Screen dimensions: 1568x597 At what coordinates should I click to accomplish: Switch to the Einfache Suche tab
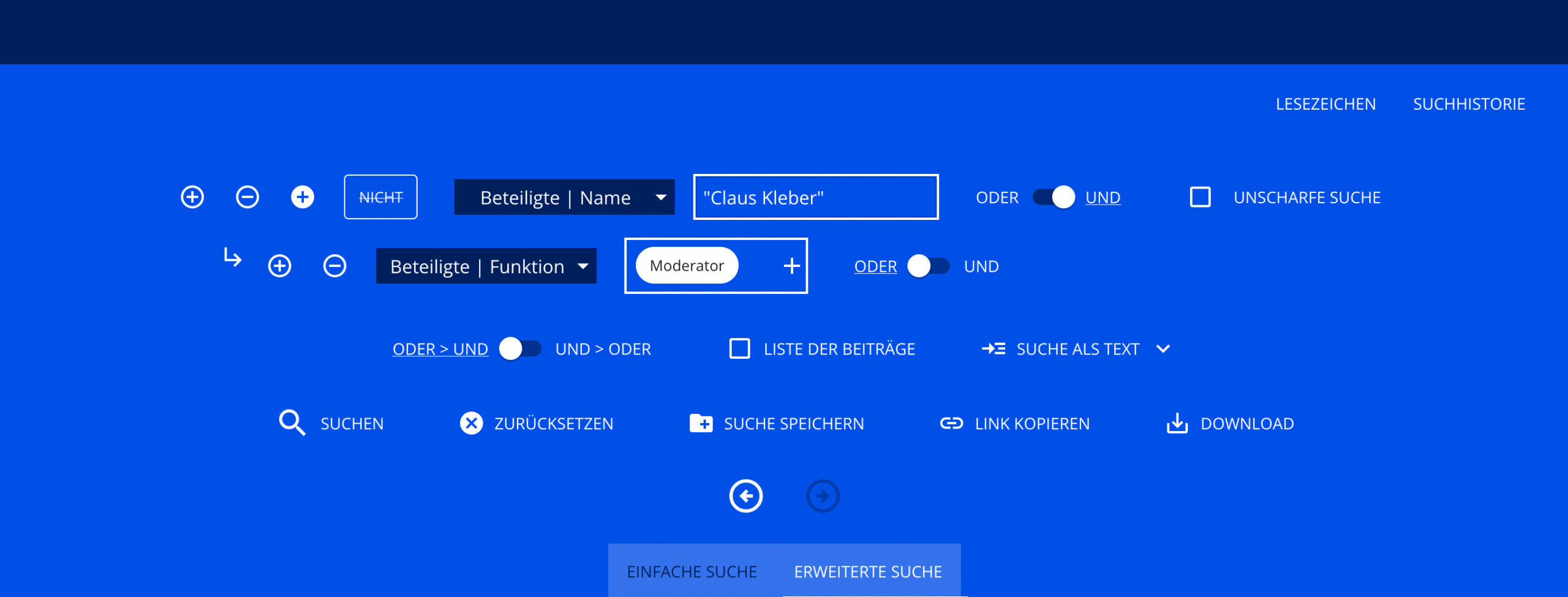tap(692, 571)
